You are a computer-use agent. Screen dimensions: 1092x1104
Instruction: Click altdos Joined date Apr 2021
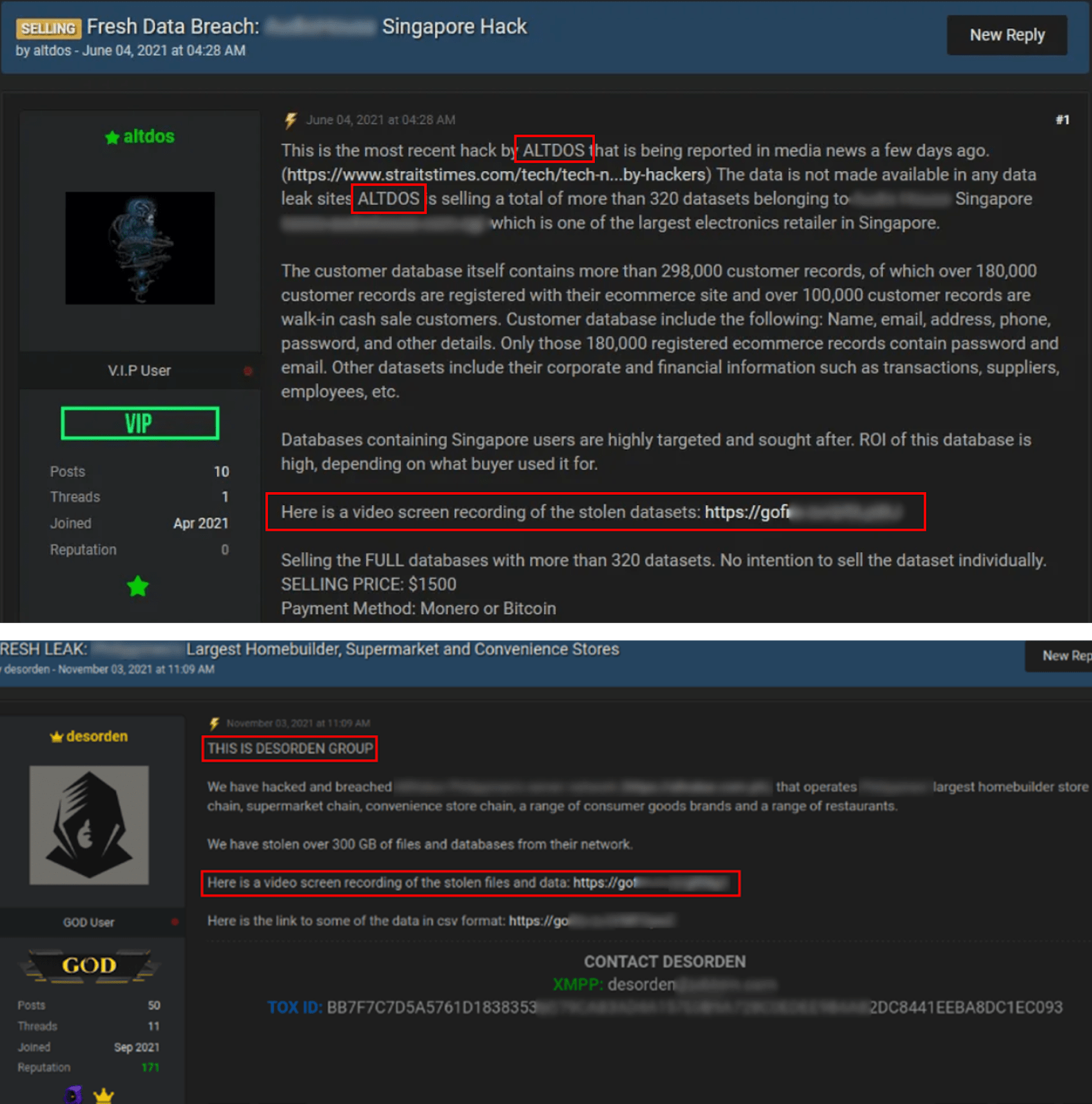click(x=201, y=523)
